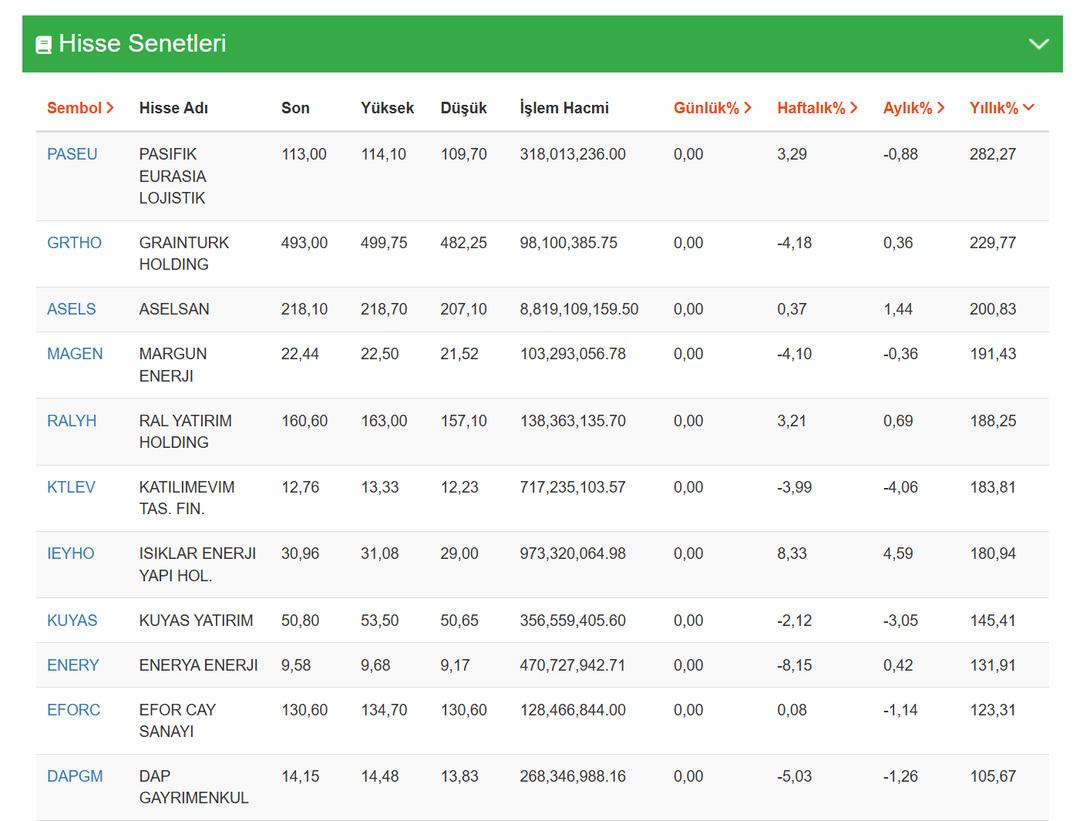
Task: Sort table by Günlük% column
Action: click(712, 108)
